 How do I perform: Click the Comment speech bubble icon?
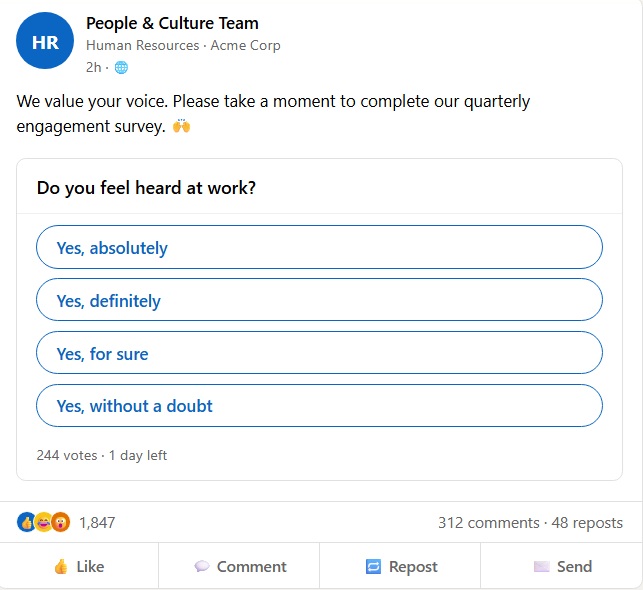202,566
